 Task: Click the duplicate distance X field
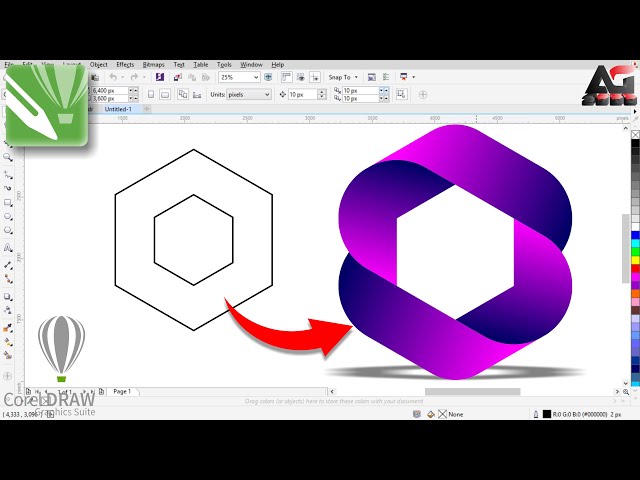click(361, 90)
